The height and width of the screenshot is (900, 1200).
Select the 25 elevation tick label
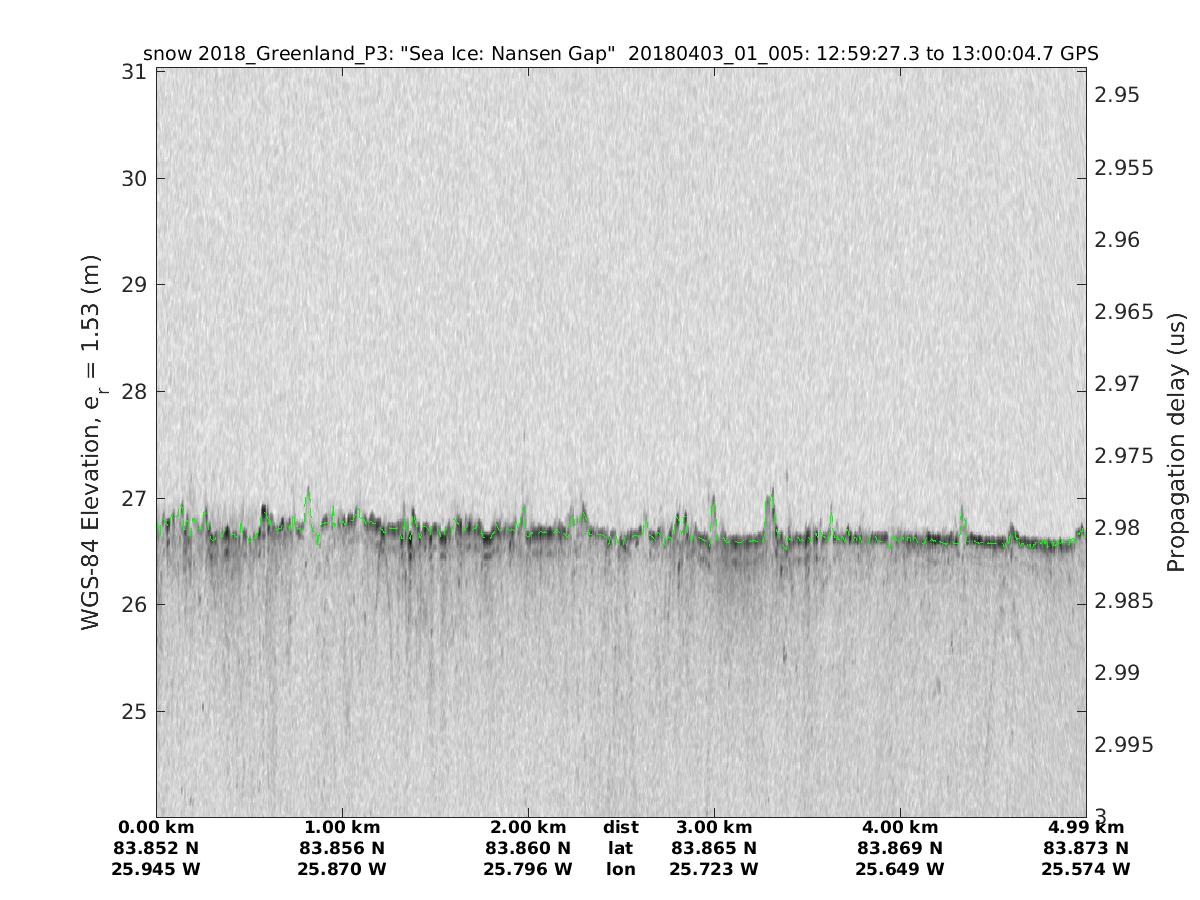pos(134,711)
